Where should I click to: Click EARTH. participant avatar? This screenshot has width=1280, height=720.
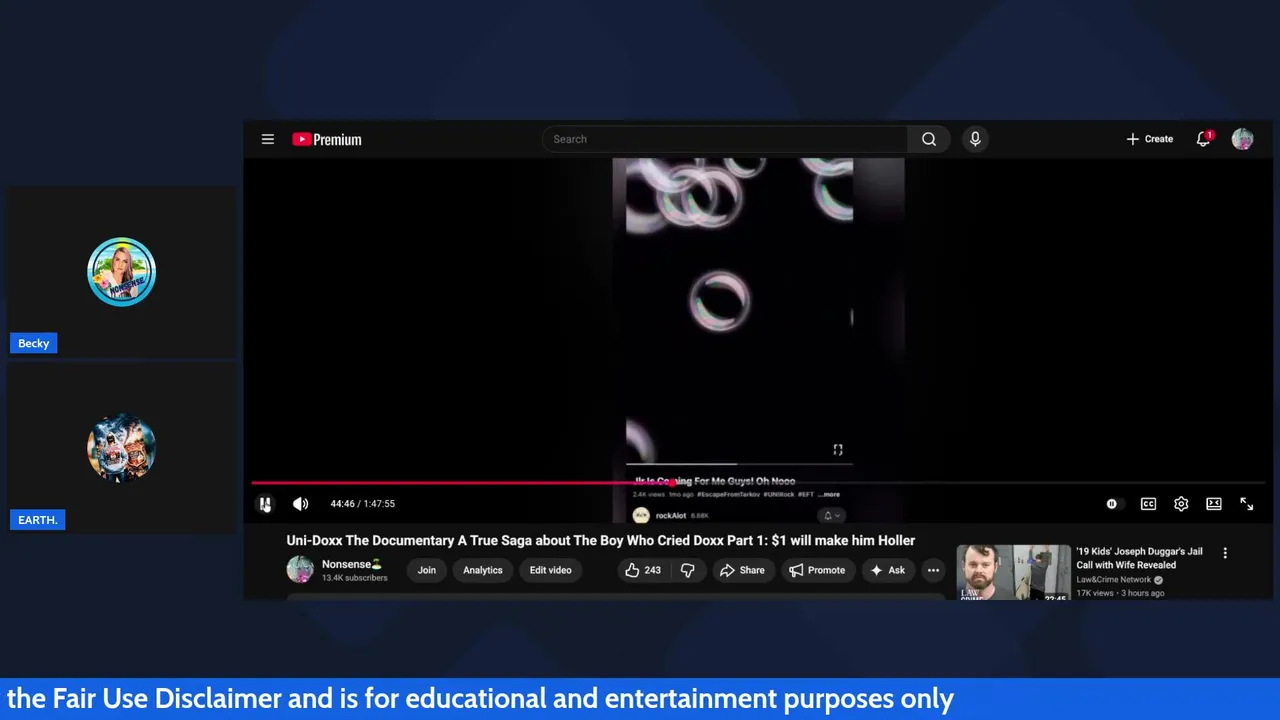[121, 448]
